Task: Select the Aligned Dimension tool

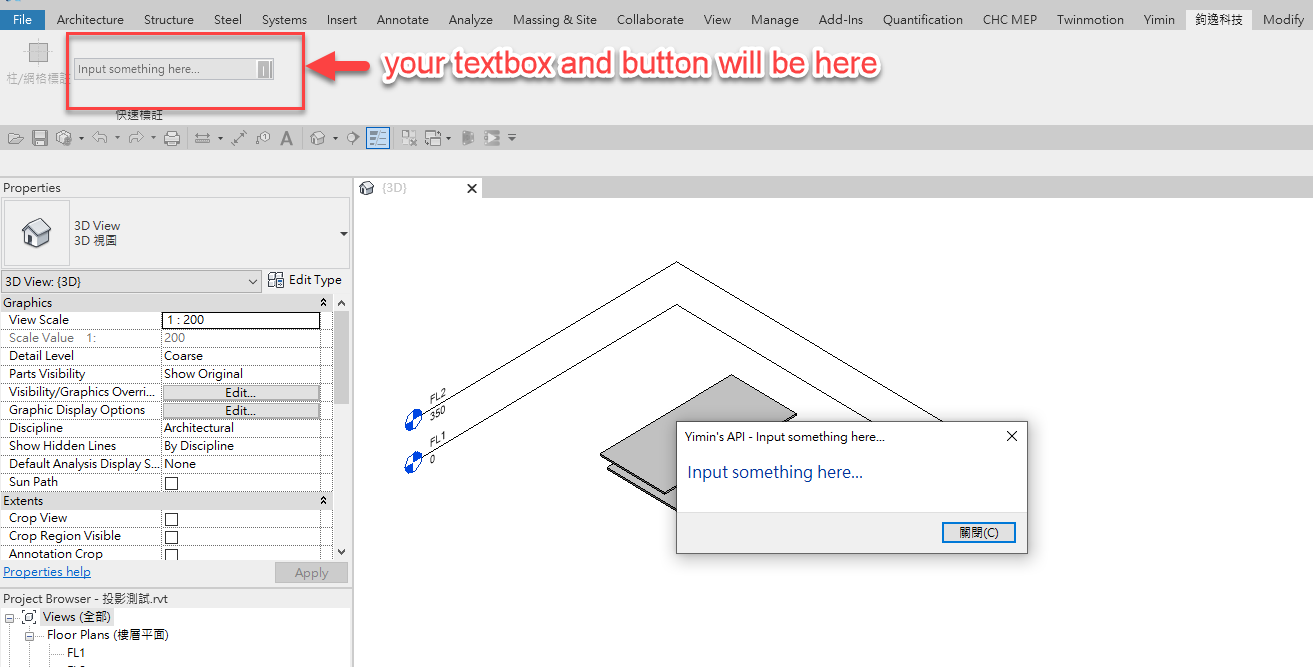Action: 239,138
